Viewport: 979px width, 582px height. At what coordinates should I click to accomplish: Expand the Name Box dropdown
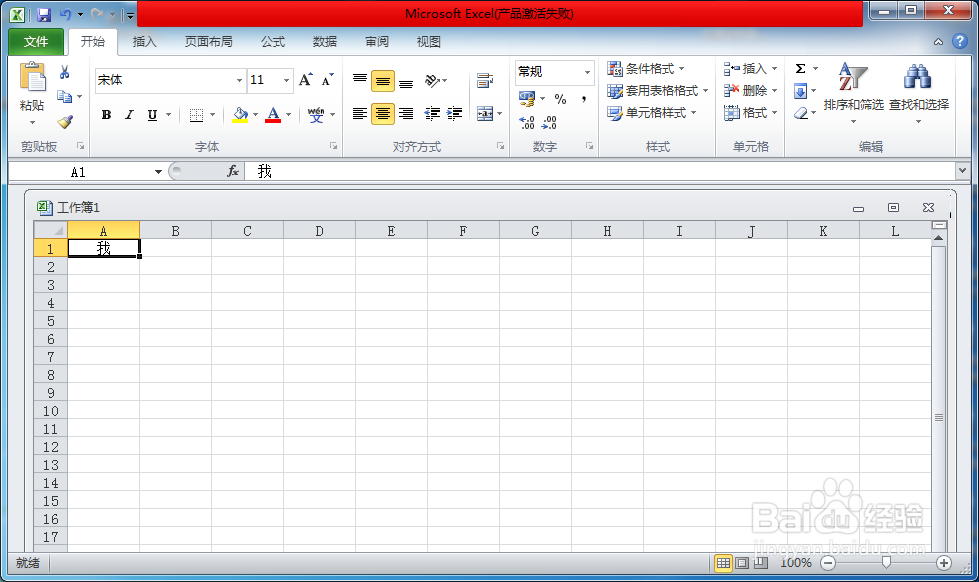(x=158, y=172)
